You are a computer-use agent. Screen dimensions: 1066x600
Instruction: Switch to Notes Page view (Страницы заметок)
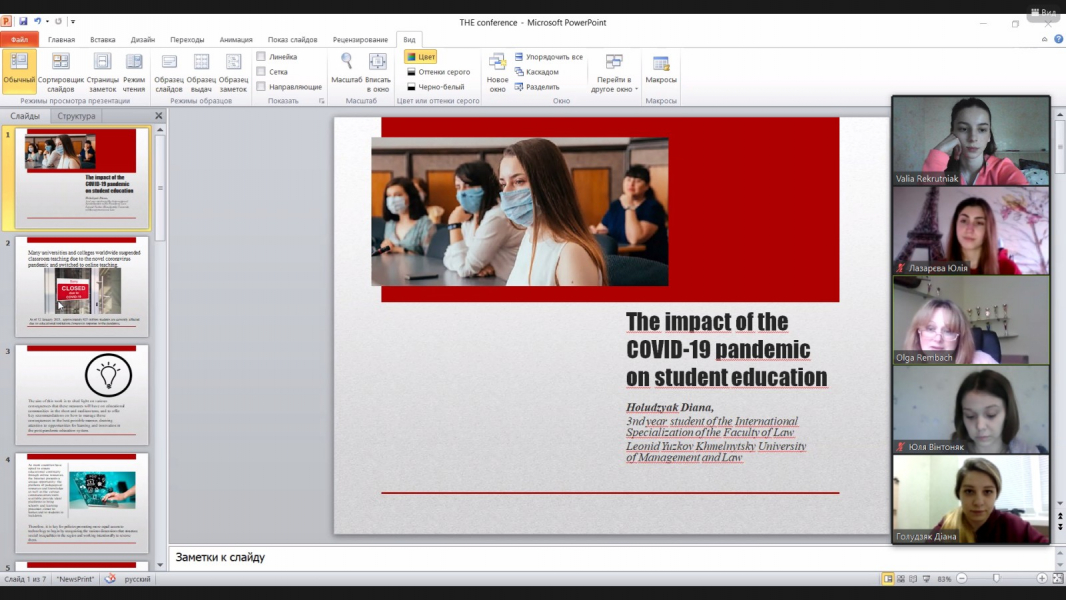point(102,70)
